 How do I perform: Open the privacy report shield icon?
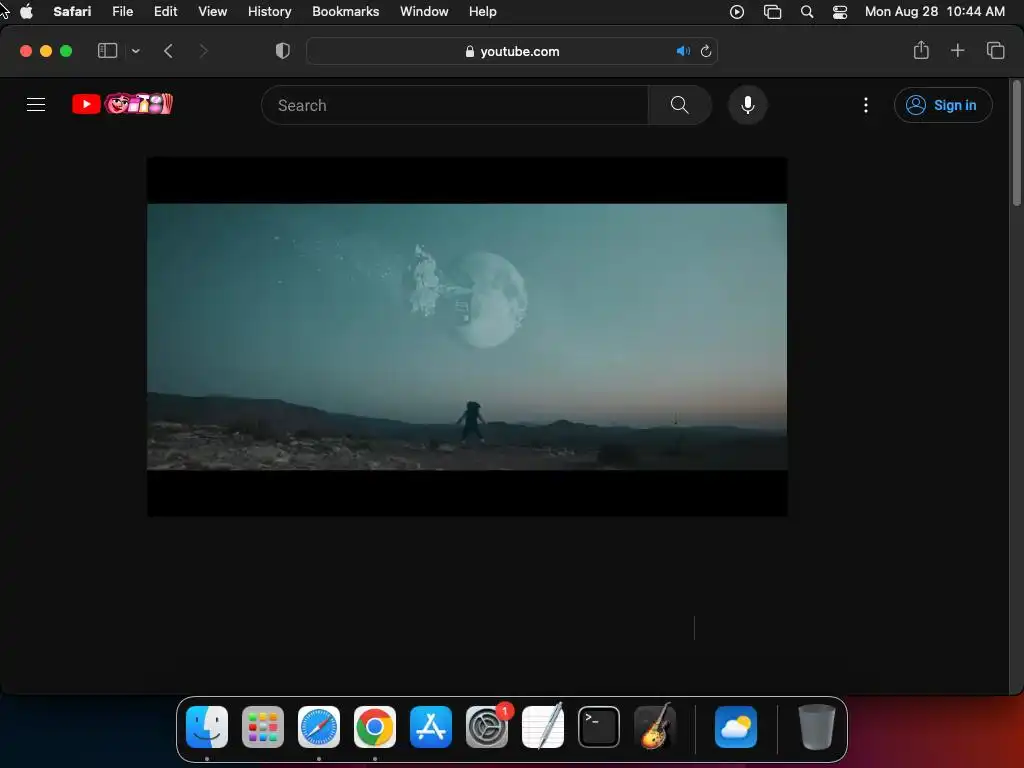pos(283,51)
